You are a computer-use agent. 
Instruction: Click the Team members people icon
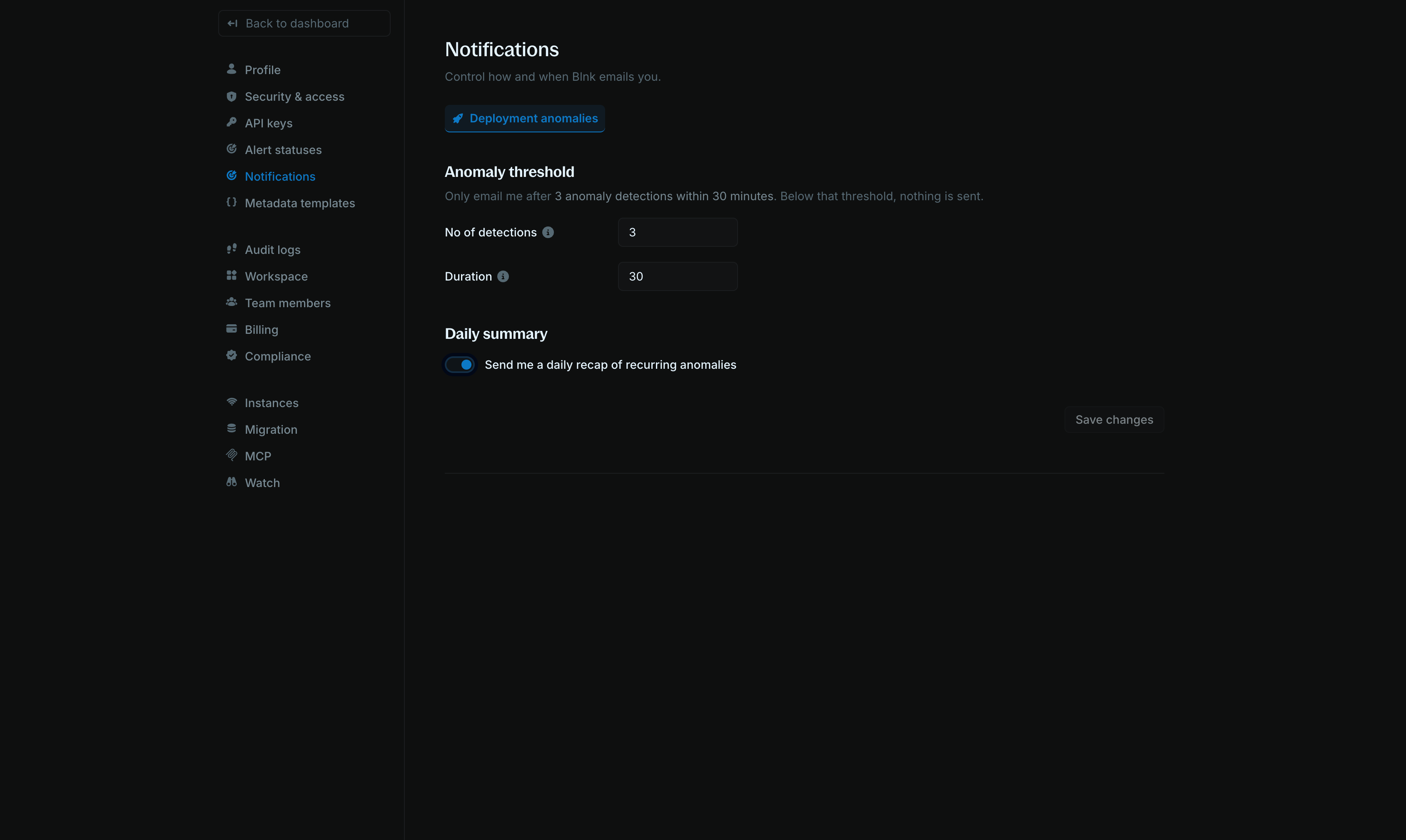[231, 302]
